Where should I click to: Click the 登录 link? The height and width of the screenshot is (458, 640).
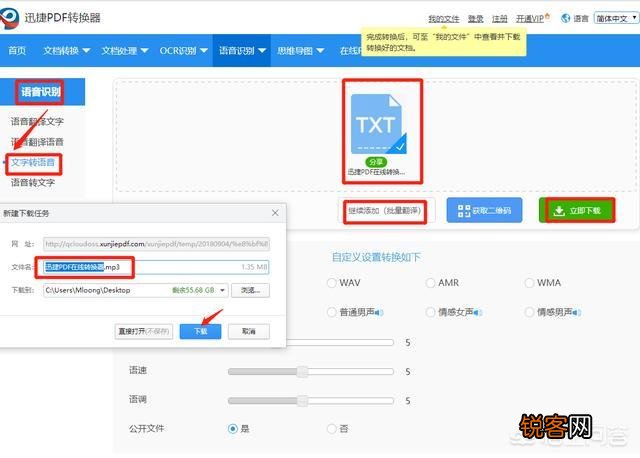click(x=476, y=18)
